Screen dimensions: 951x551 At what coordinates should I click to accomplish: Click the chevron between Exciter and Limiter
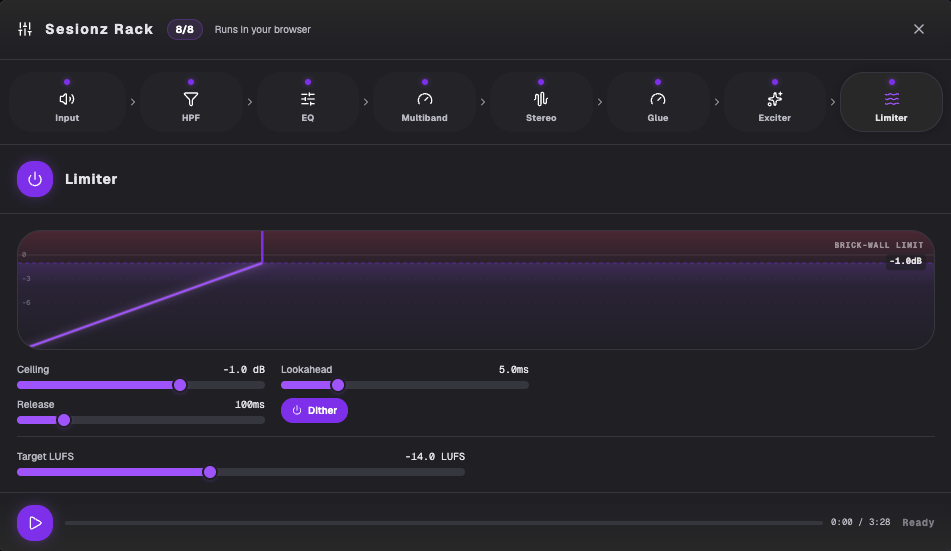(x=833, y=102)
